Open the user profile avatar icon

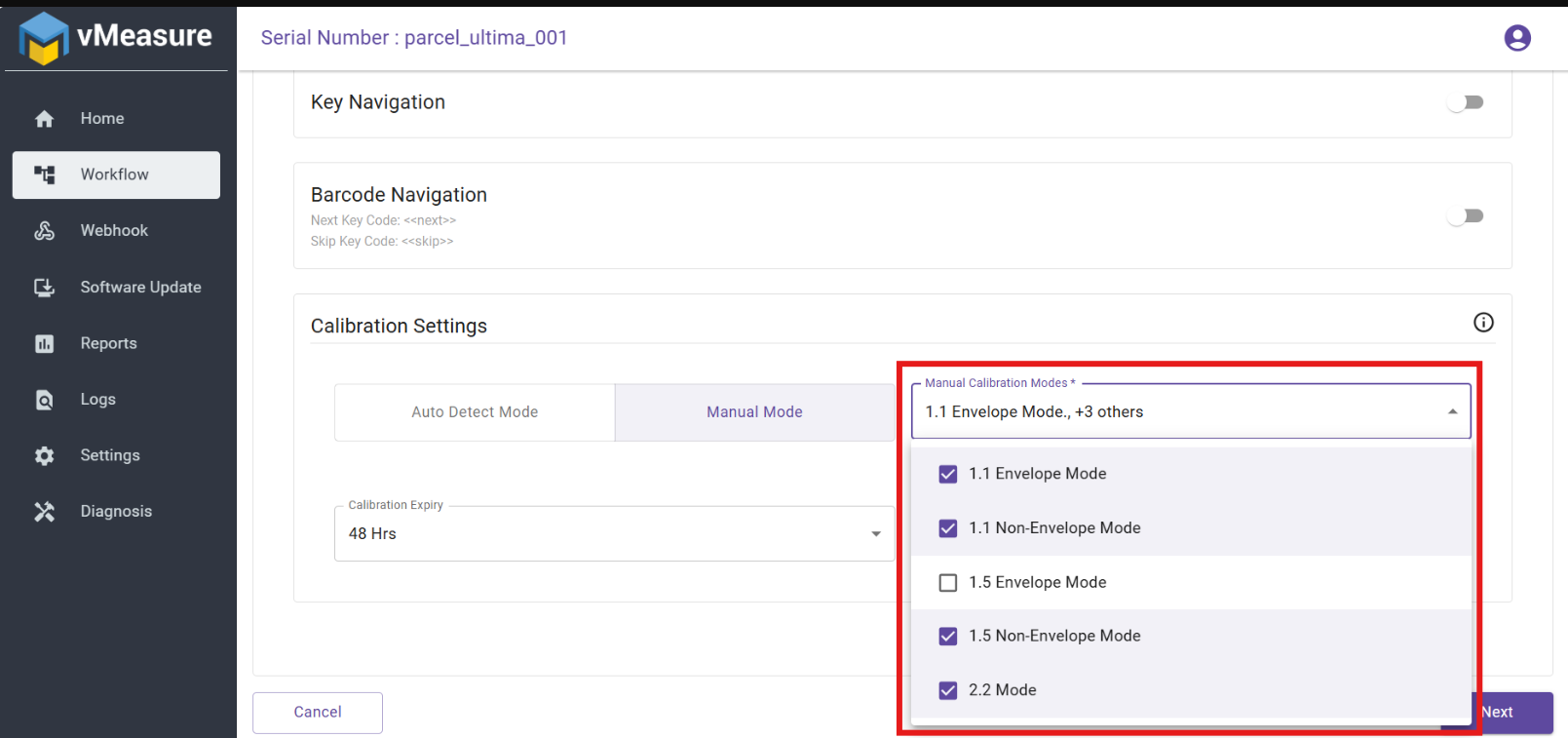(1516, 38)
